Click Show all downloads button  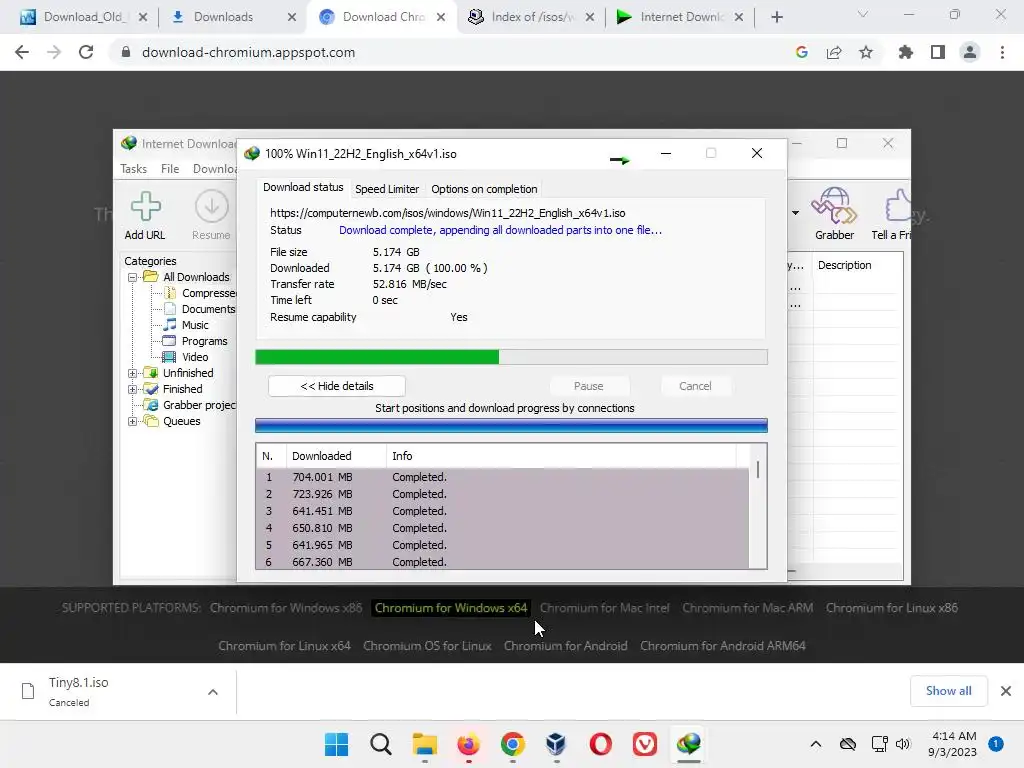pyautogui.click(x=948, y=691)
